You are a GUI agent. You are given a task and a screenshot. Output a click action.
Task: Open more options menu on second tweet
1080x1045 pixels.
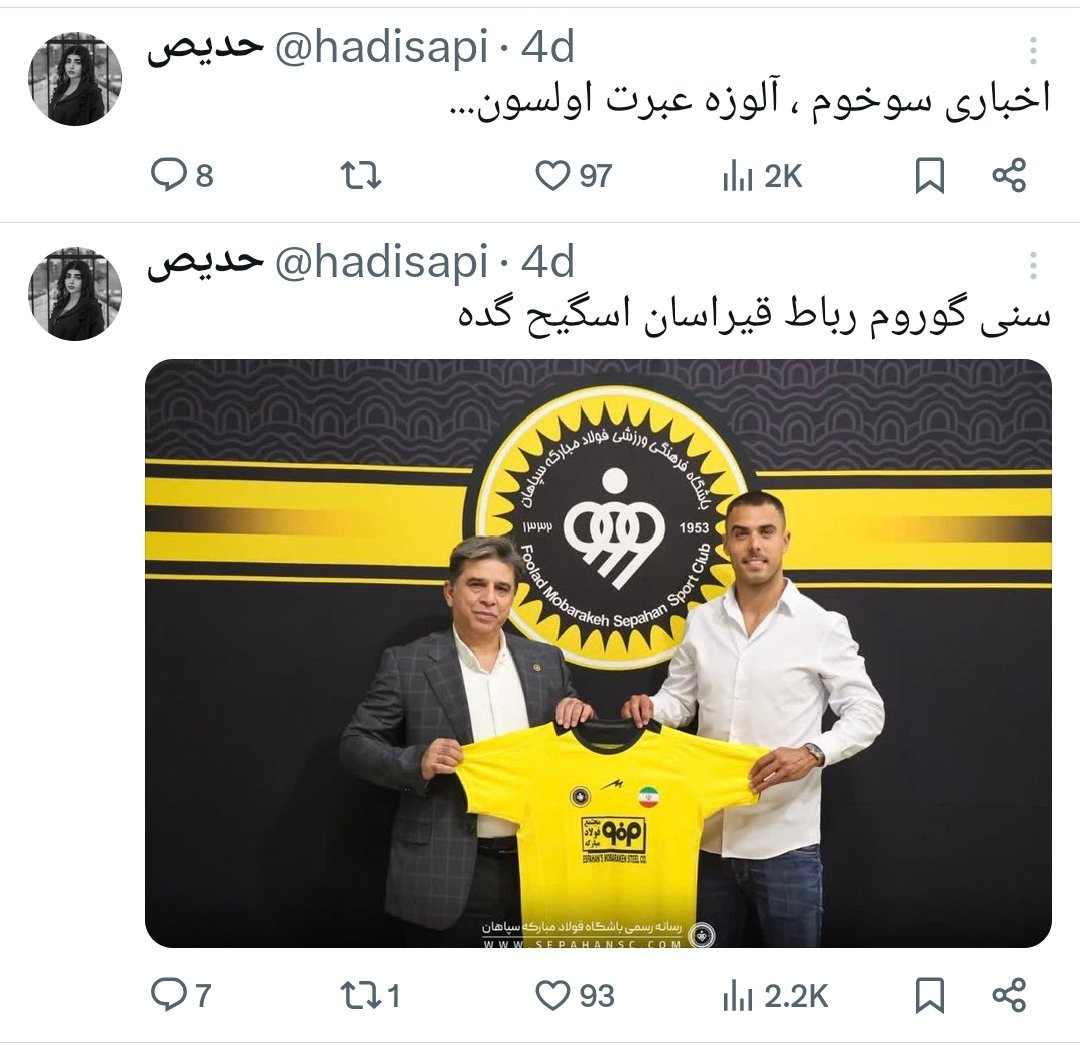coord(1032,265)
